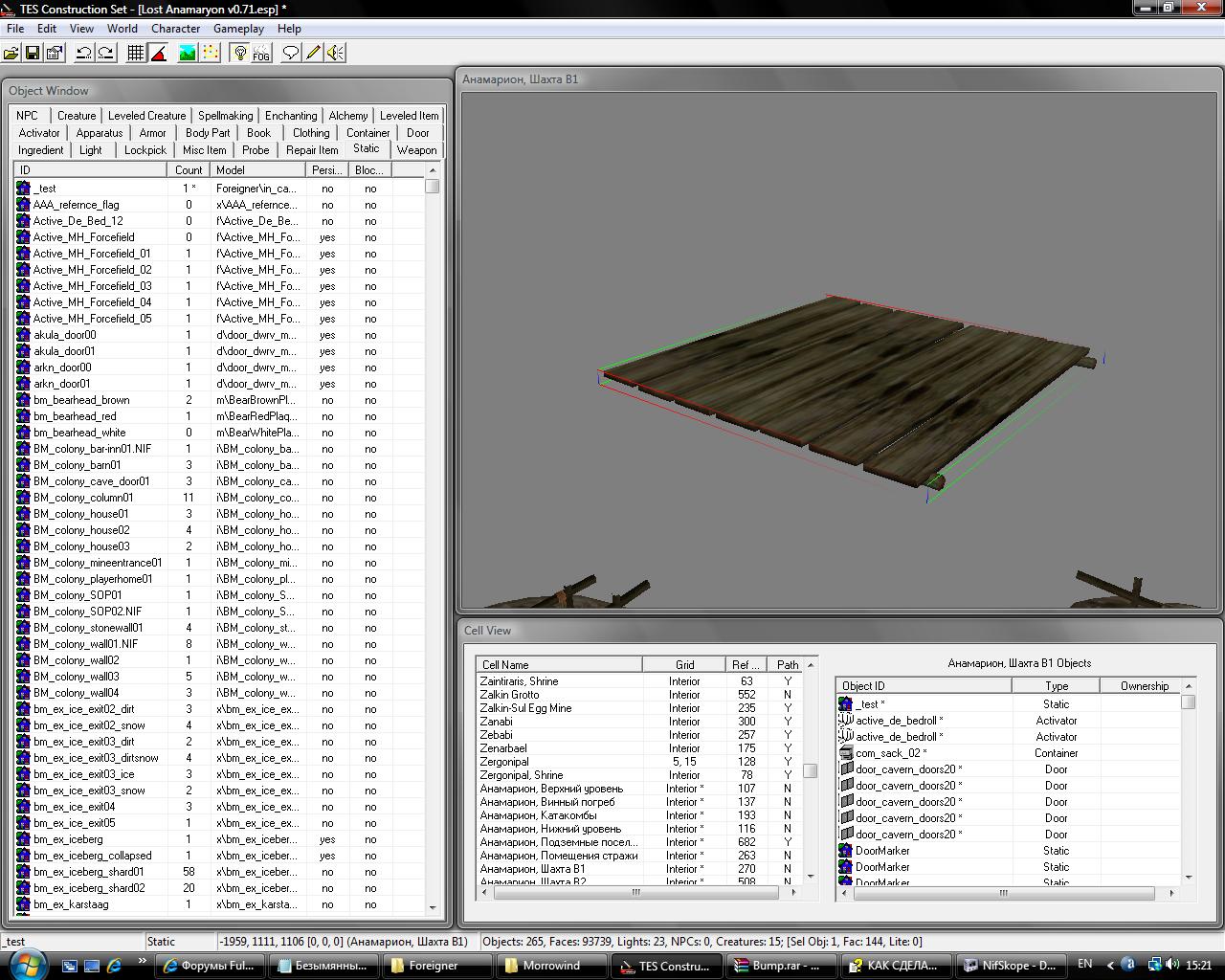Open the Help menu

289,29
